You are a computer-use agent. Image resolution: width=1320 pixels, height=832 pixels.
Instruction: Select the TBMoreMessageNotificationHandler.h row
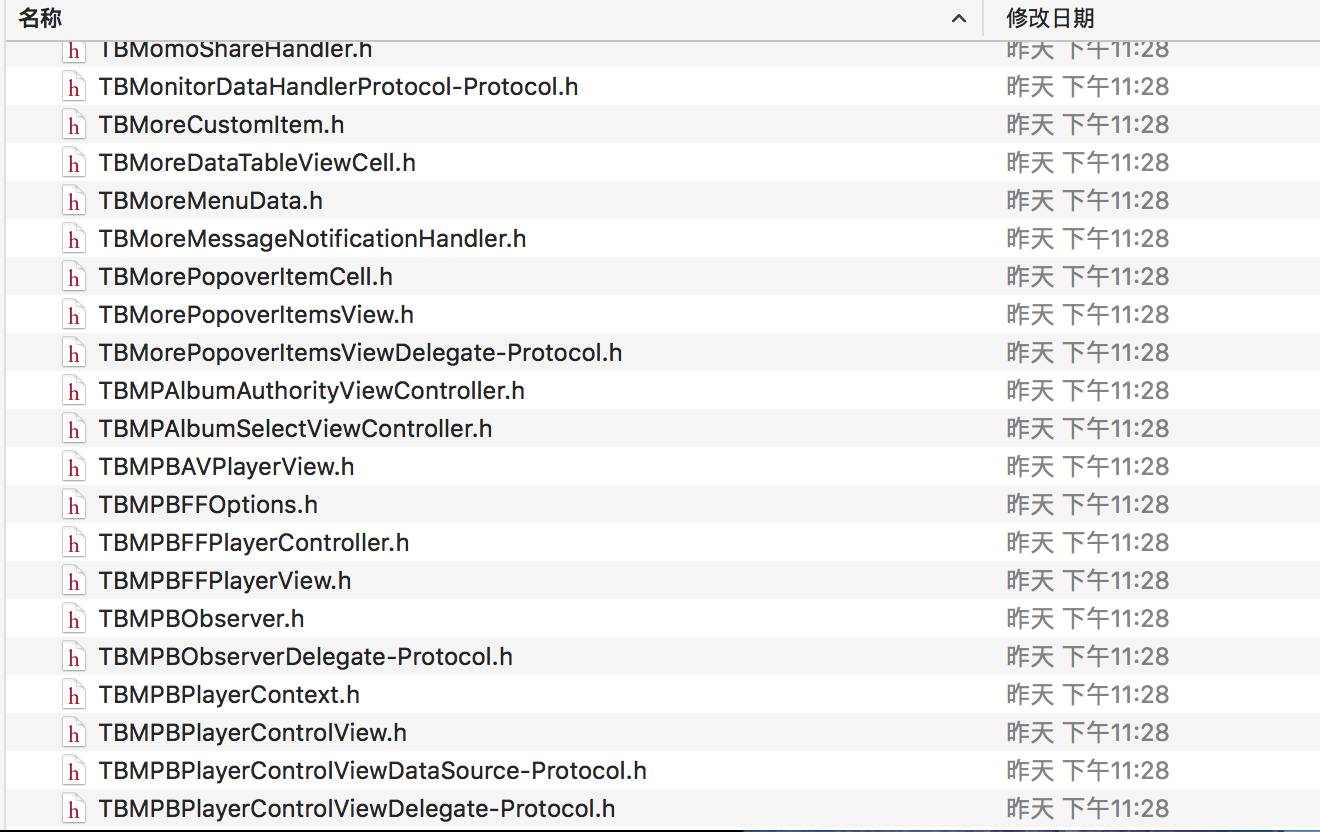point(312,239)
